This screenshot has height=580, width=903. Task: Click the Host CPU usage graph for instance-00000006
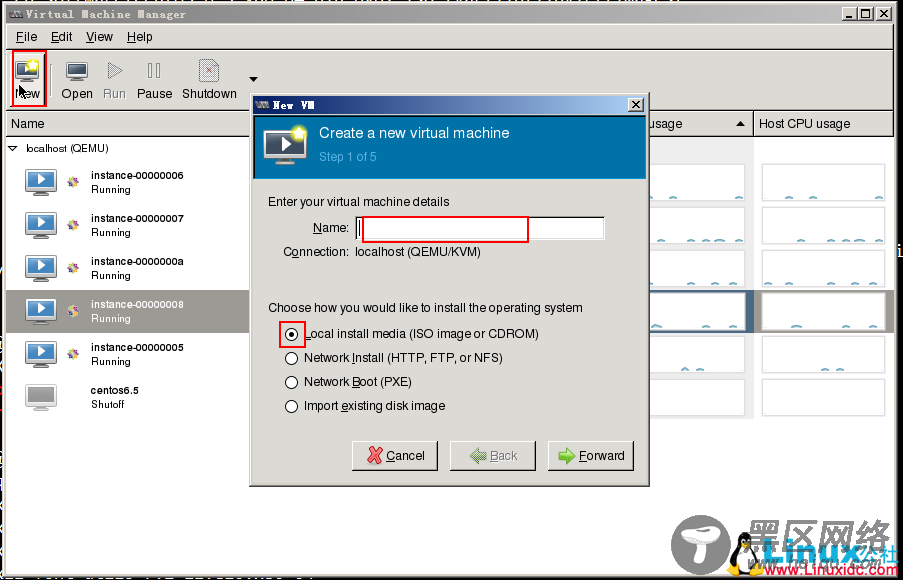[x=823, y=183]
